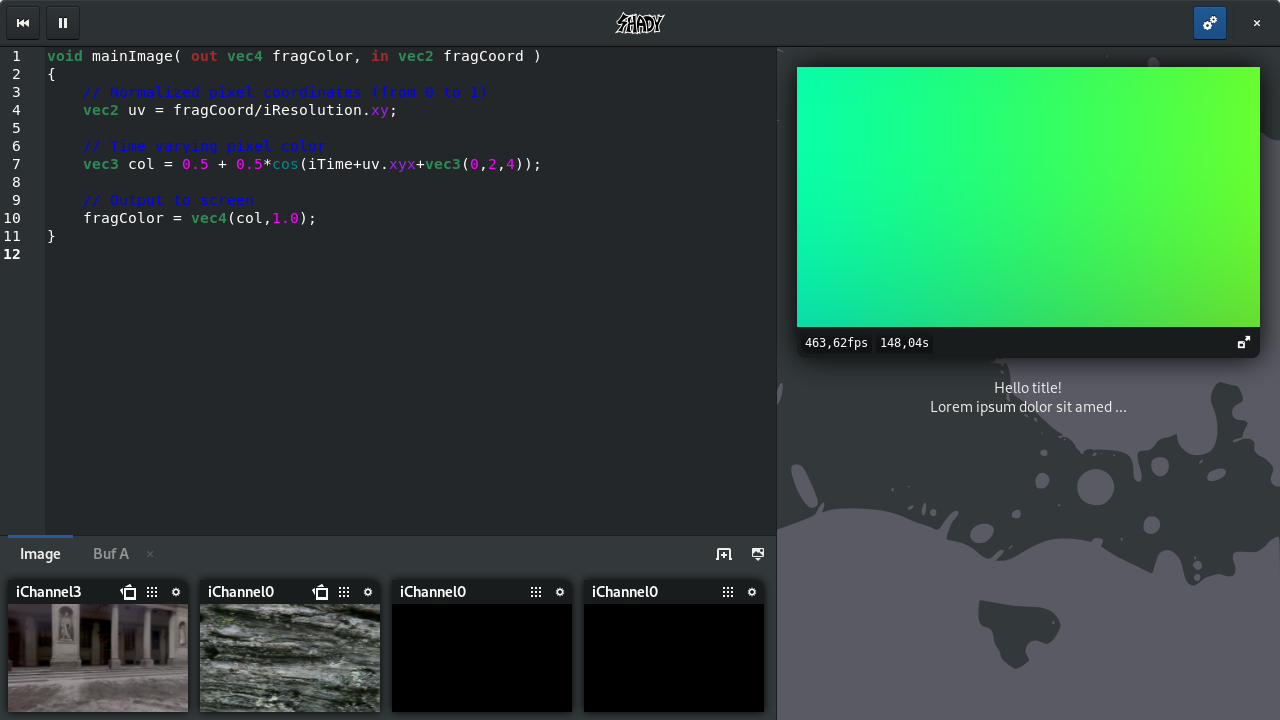This screenshot has width=1280, height=720.
Task: Click the add buffer icon
Action: pyautogui.click(x=724, y=554)
